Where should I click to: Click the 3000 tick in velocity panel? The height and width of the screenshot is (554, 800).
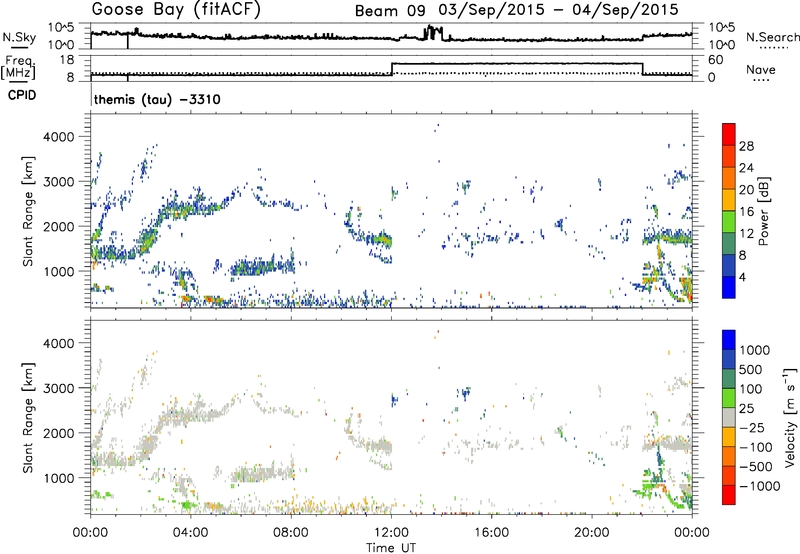(58, 388)
